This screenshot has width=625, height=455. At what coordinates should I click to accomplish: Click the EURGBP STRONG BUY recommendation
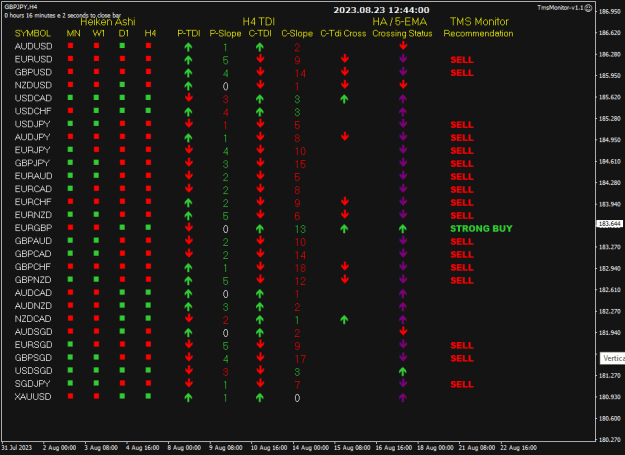(x=481, y=229)
